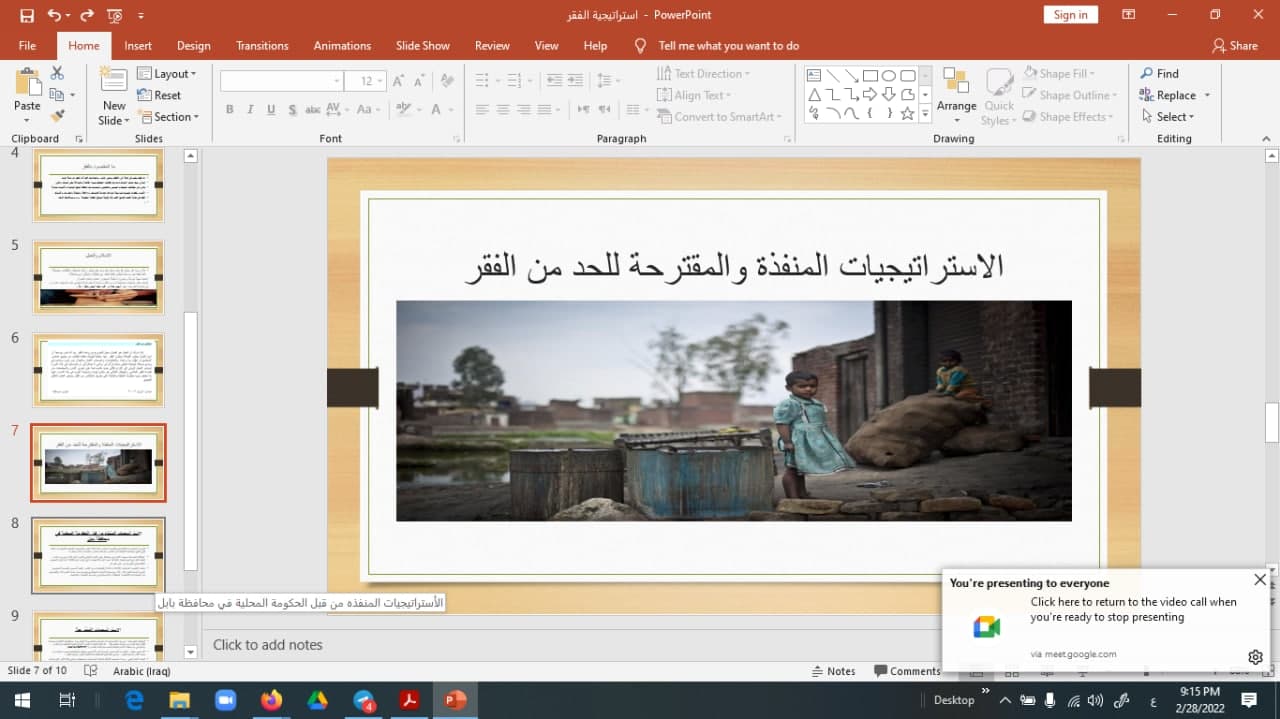Open Shape Outline dropdown

1068,95
